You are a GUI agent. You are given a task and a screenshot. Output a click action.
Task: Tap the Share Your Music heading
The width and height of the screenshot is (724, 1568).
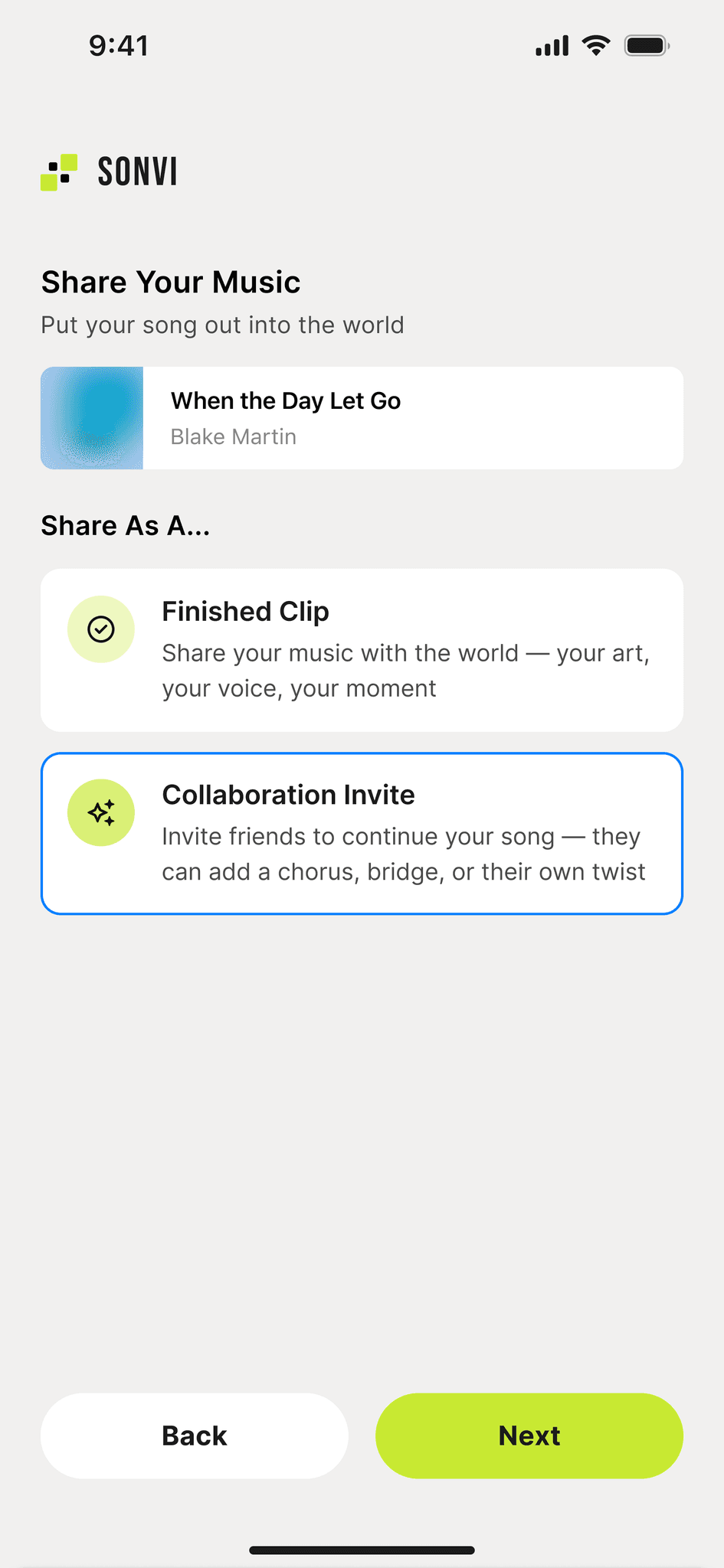click(x=171, y=282)
